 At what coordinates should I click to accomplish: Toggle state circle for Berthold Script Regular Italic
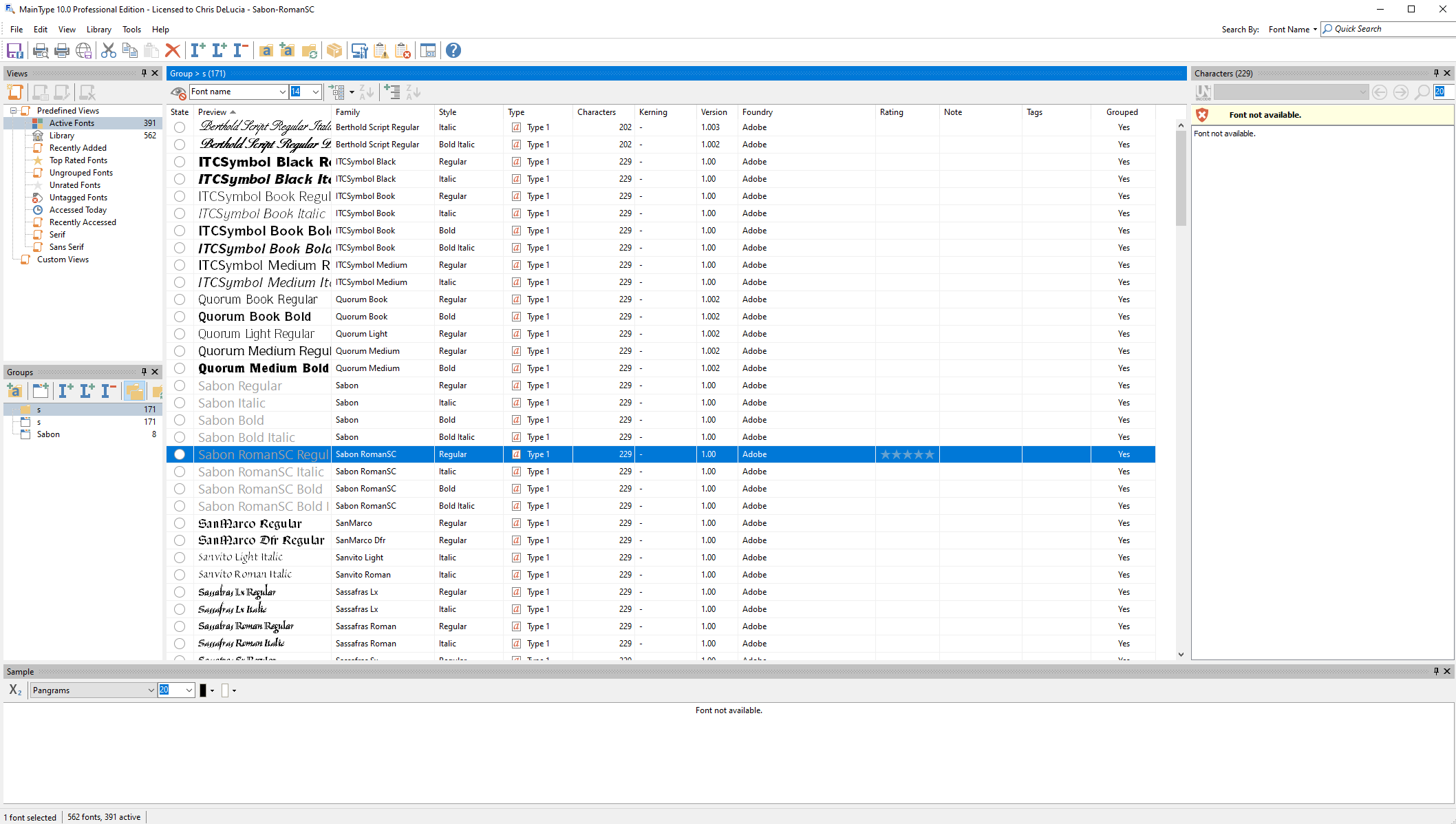point(180,127)
